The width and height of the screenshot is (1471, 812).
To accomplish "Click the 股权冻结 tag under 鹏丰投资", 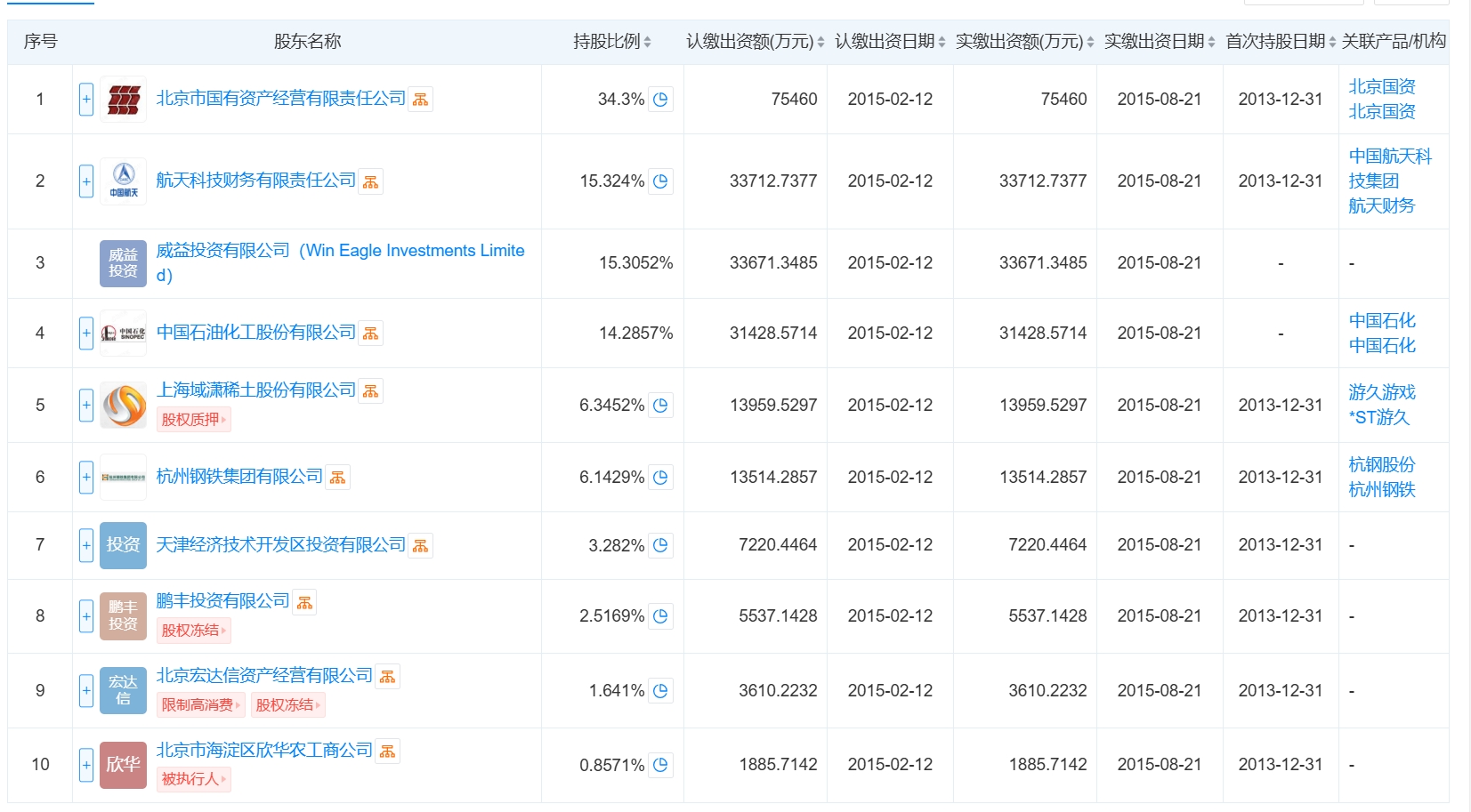I will (194, 631).
